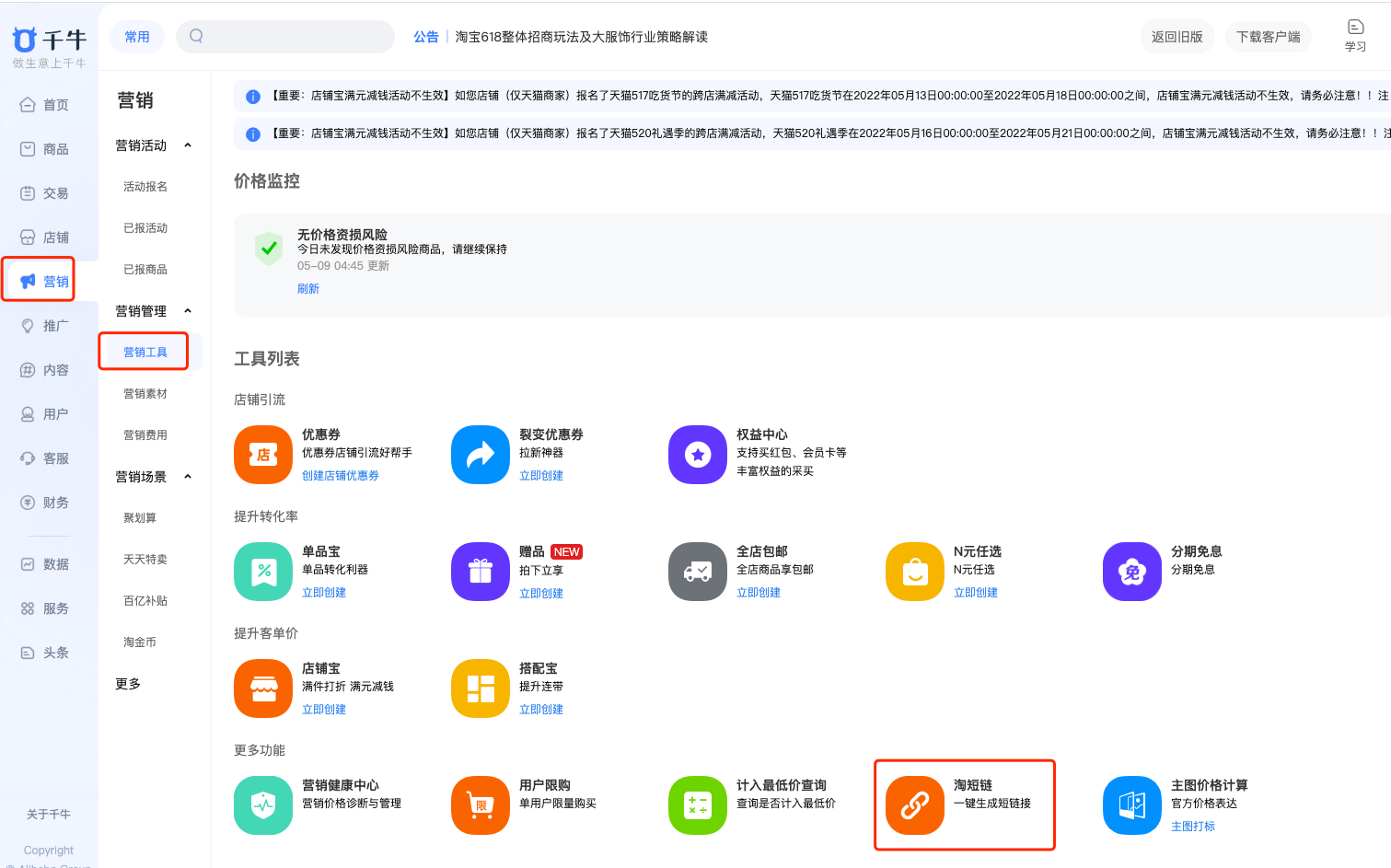Open 交易 in left sidebar
The width and height of the screenshot is (1391, 868).
[44, 193]
